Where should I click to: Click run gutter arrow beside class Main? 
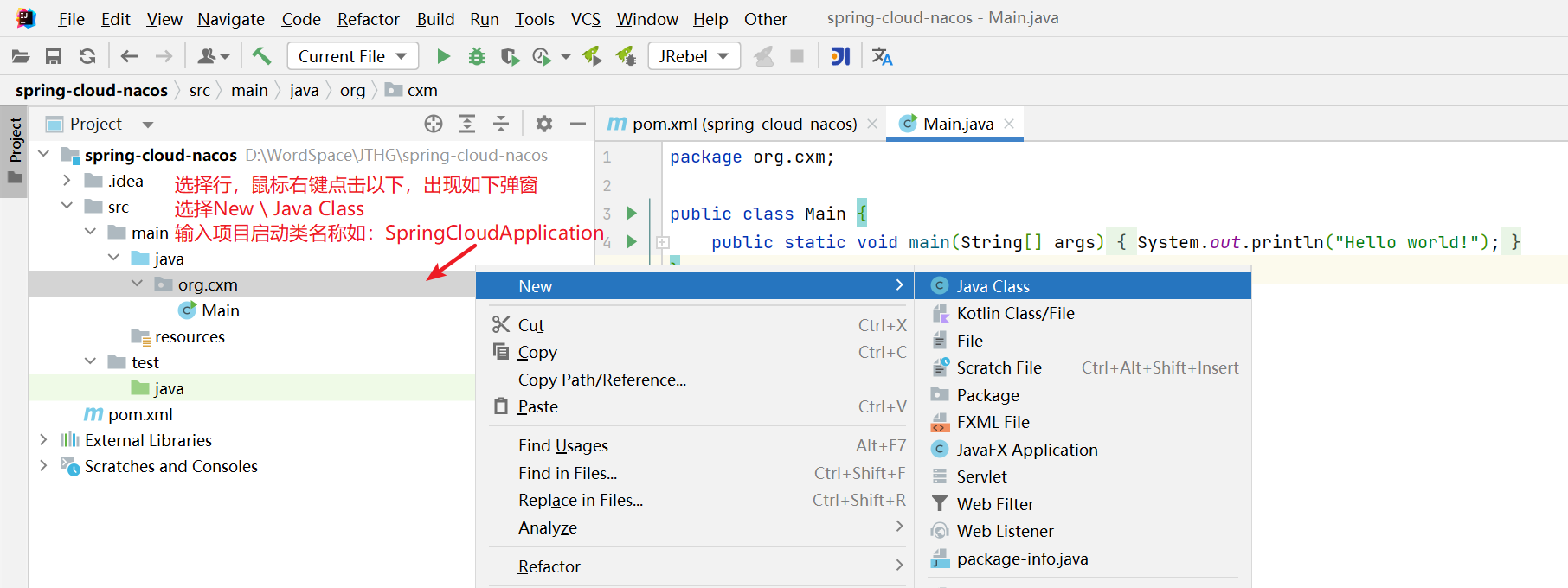(632, 213)
